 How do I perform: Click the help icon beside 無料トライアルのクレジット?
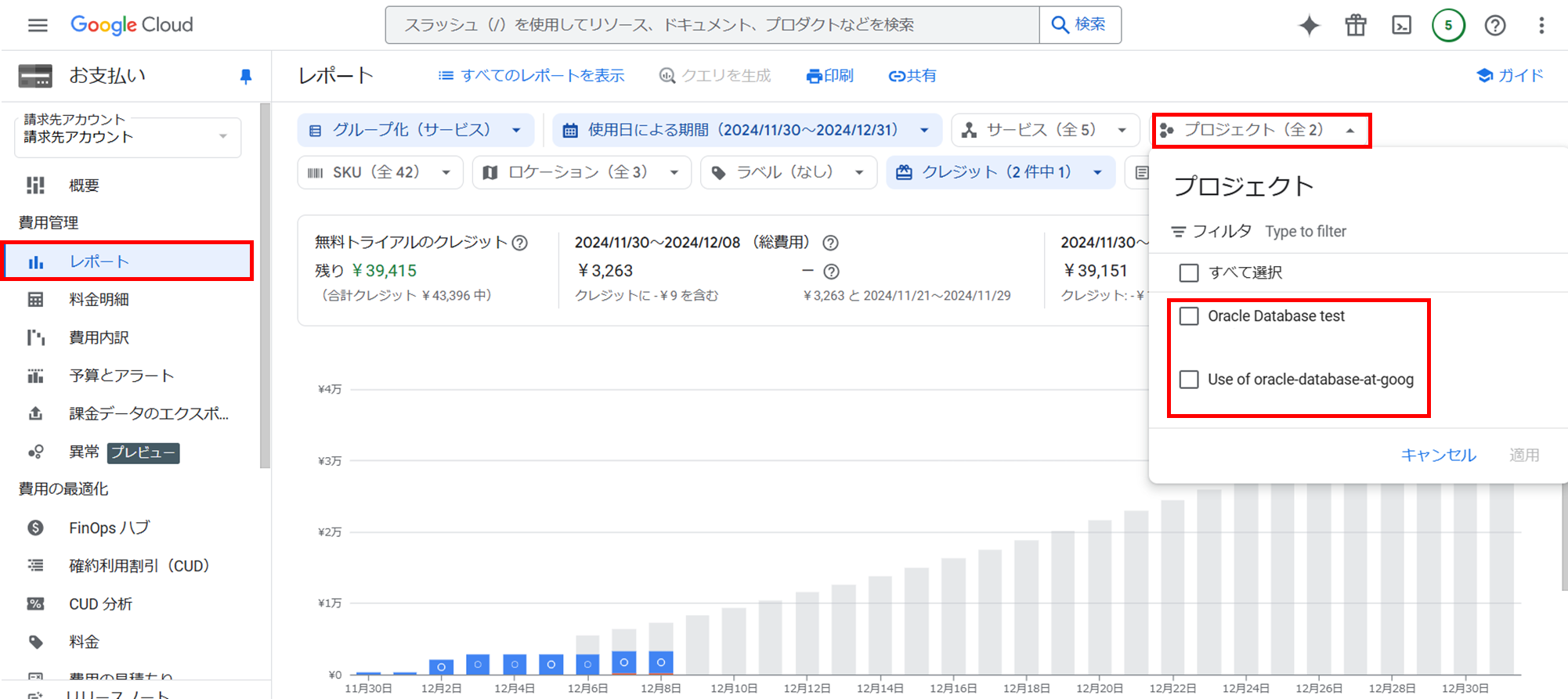click(519, 243)
